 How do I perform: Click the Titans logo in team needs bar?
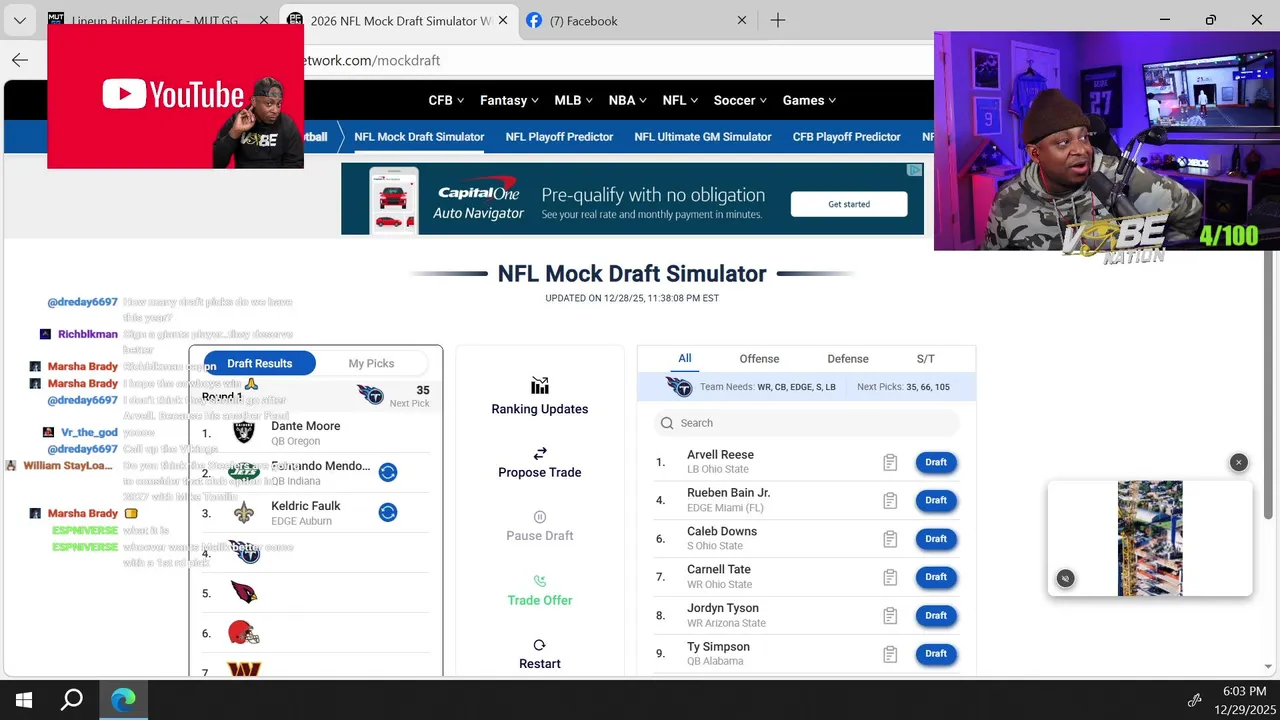click(x=680, y=387)
